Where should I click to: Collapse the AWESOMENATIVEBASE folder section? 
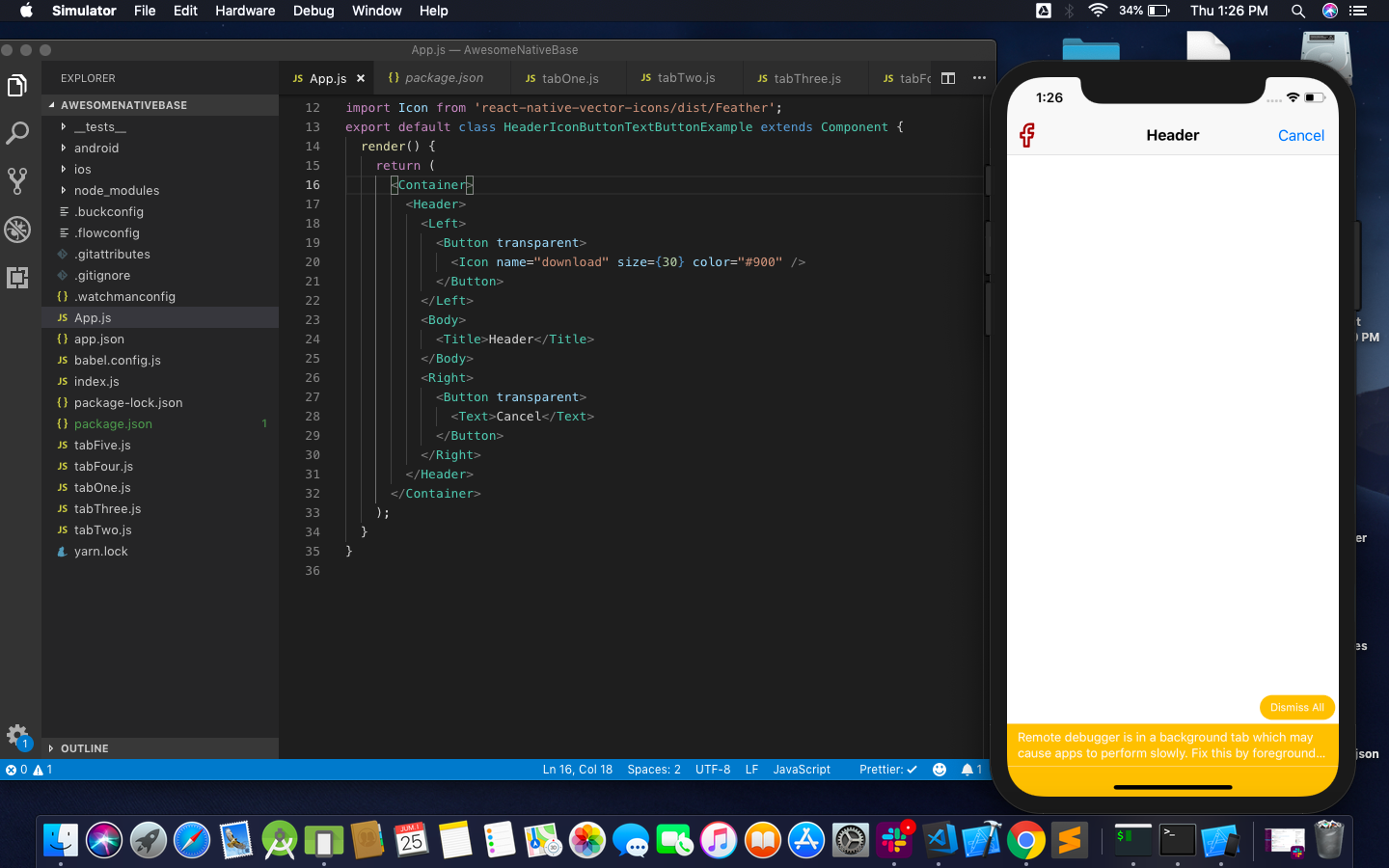pyautogui.click(x=160, y=105)
